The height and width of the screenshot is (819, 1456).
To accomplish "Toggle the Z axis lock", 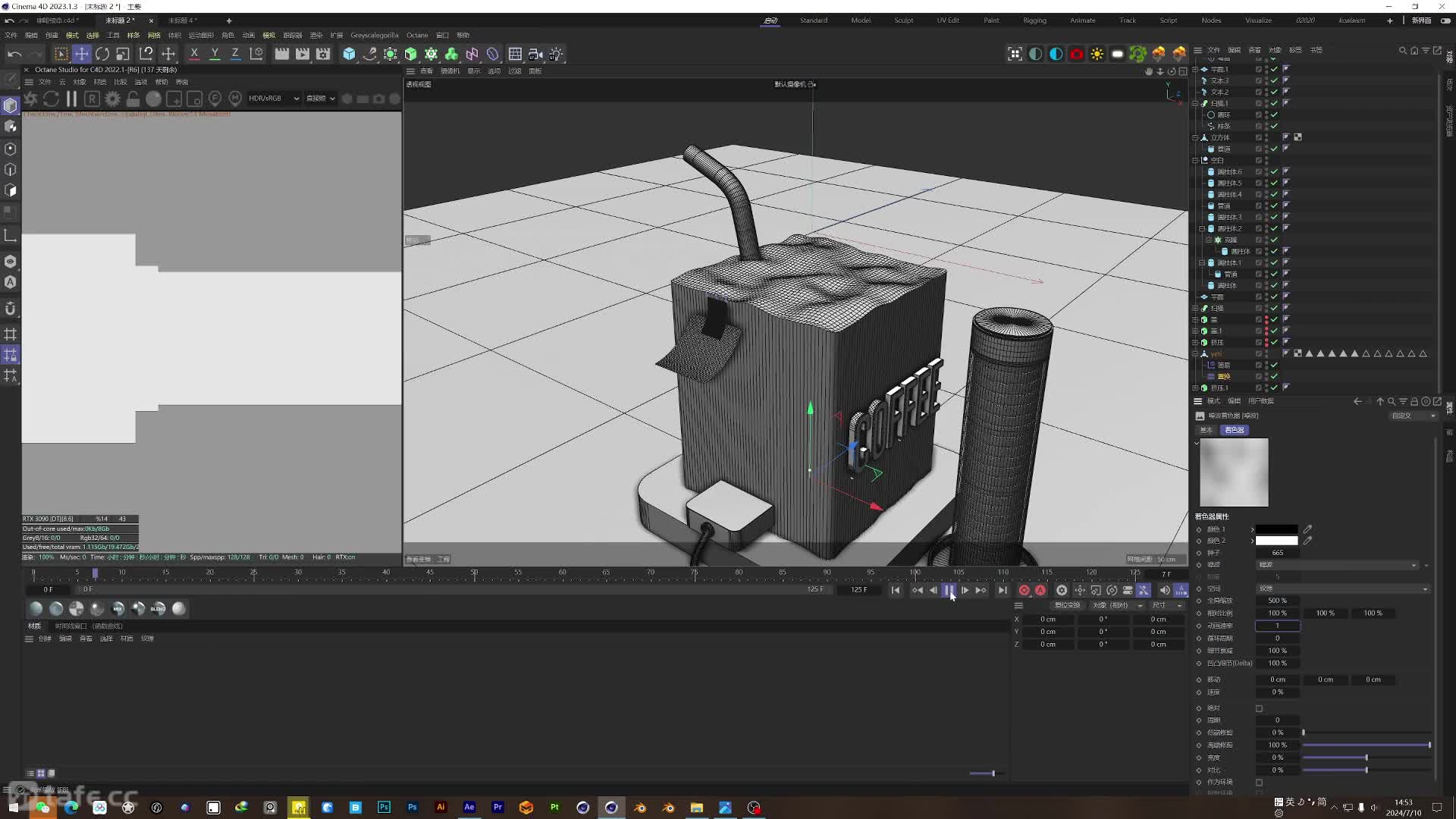I will click(235, 54).
